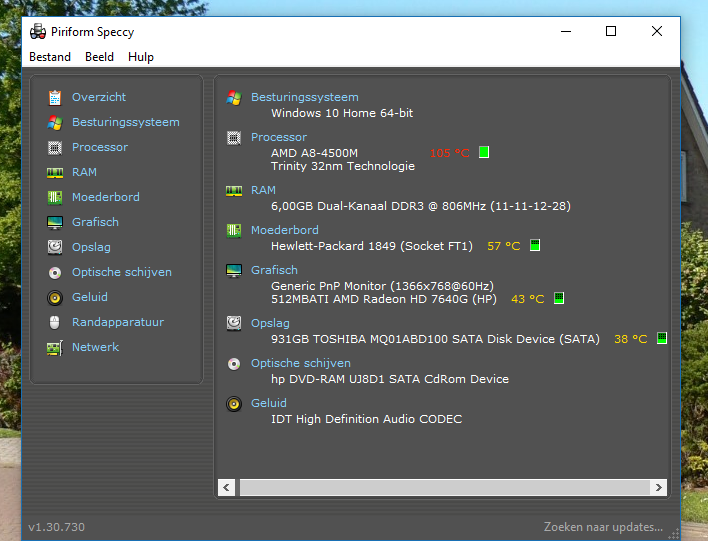Click the version label v1.30.730
Screen dimensions: 708x541
pyautogui.click(x=56, y=527)
